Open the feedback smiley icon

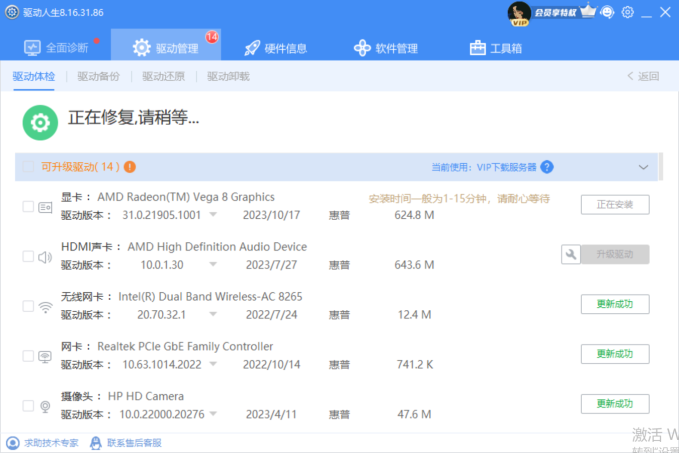[x=608, y=12]
